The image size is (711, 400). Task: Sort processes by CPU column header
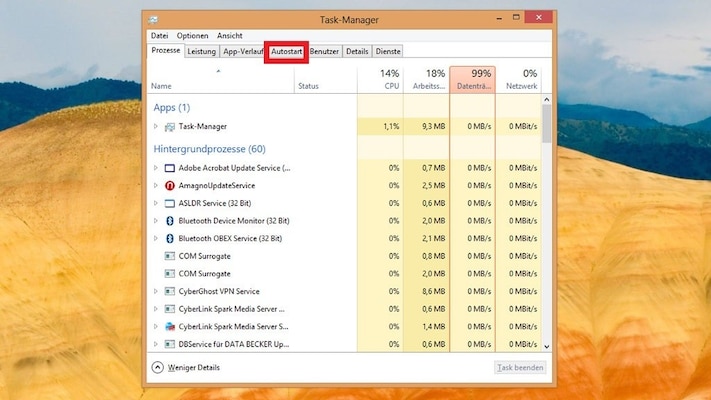(381, 79)
